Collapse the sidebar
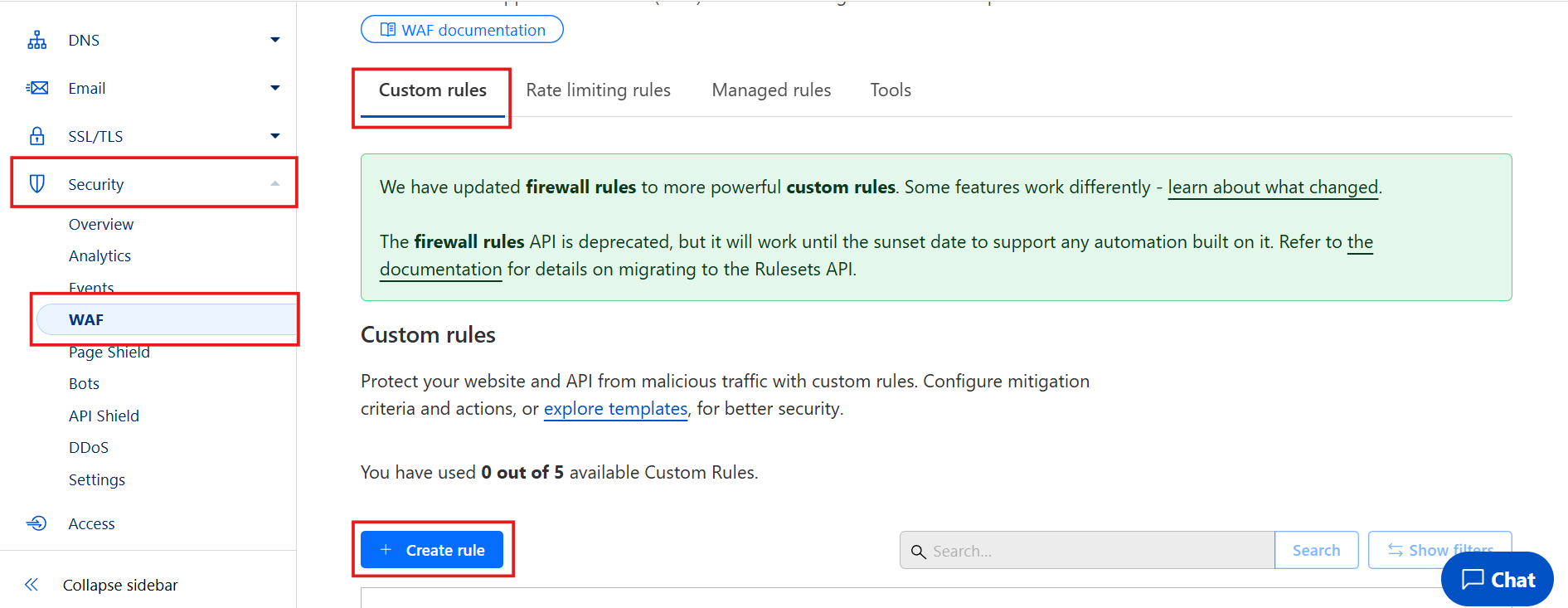This screenshot has height=608, width=1568. click(x=120, y=585)
